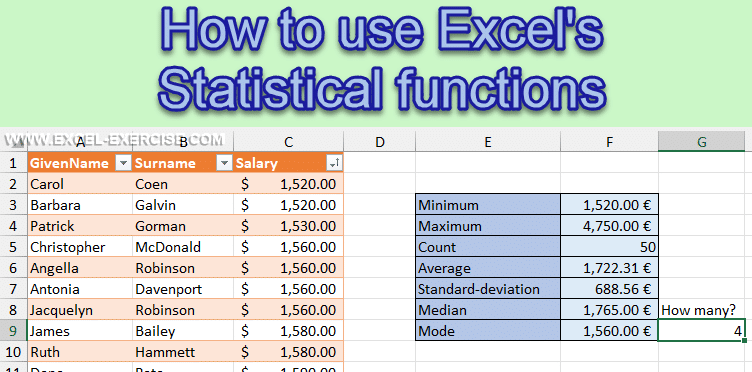Select the 1,765.00 € median value
This screenshot has height=372, width=752.
(609, 310)
